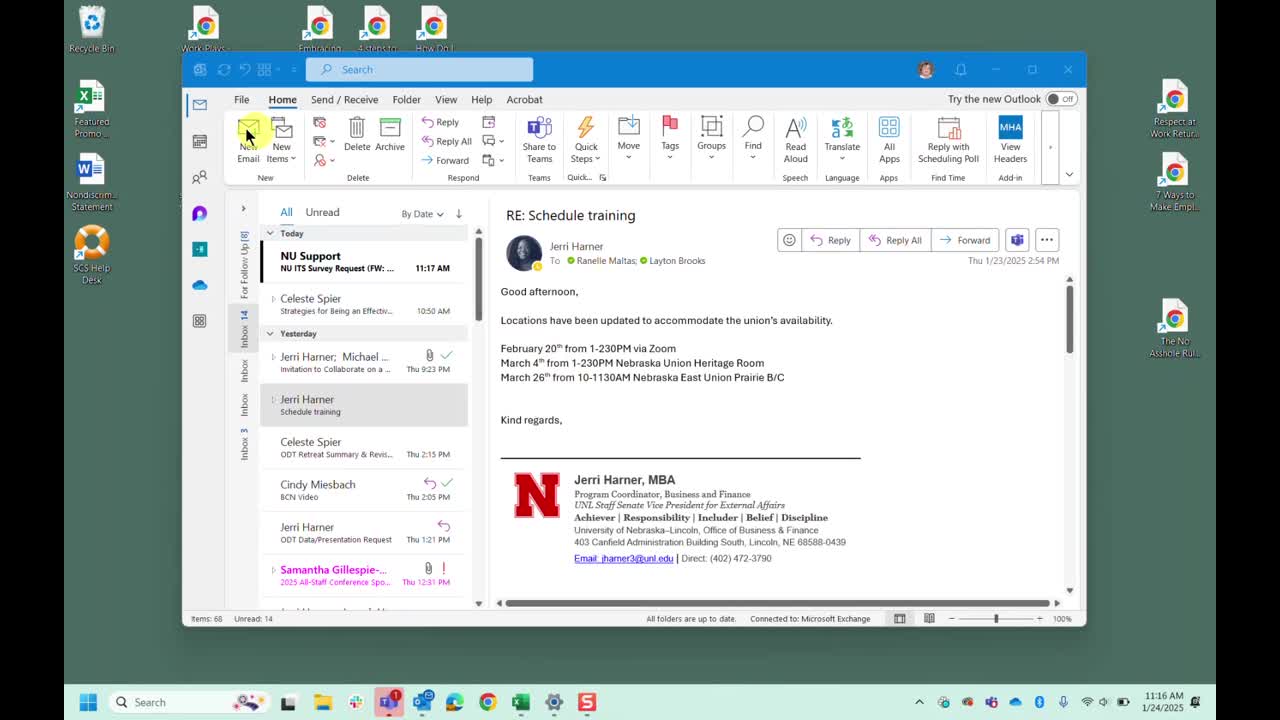Open NU Support ITS Survey email

(x=364, y=262)
